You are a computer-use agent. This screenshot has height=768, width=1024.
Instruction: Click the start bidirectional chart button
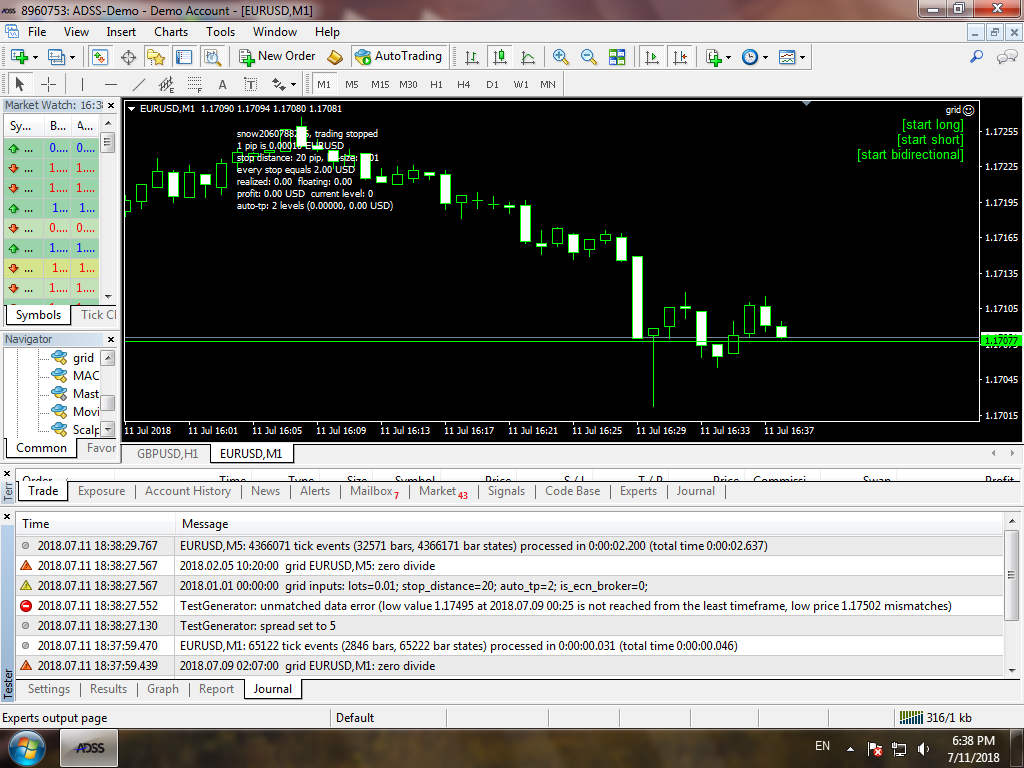(x=910, y=155)
